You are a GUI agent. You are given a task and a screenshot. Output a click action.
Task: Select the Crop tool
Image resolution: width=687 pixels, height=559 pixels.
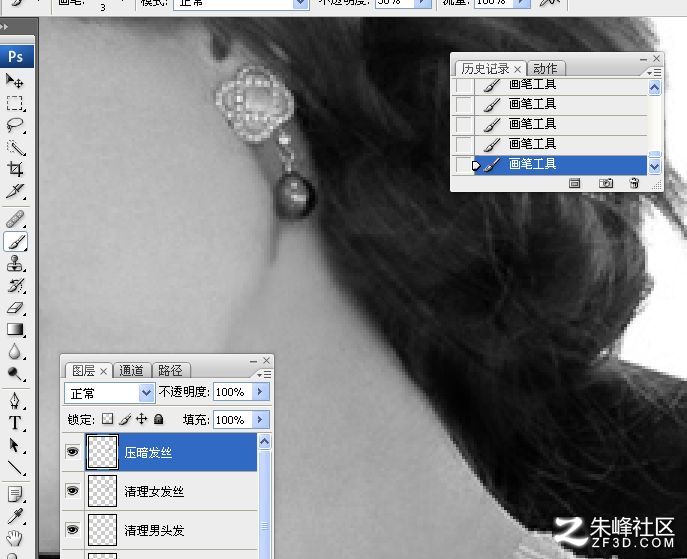pyautogui.click(x=15, y=169)
